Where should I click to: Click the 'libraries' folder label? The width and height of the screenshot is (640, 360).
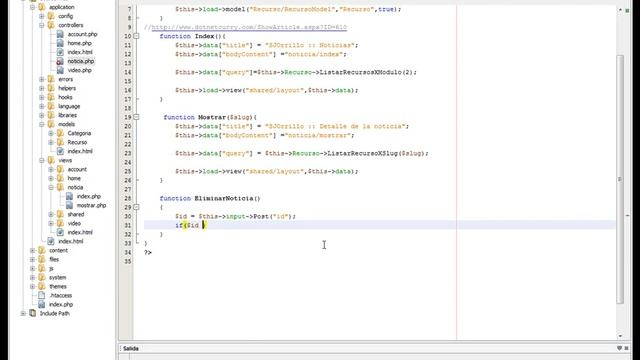pos(67,115)
